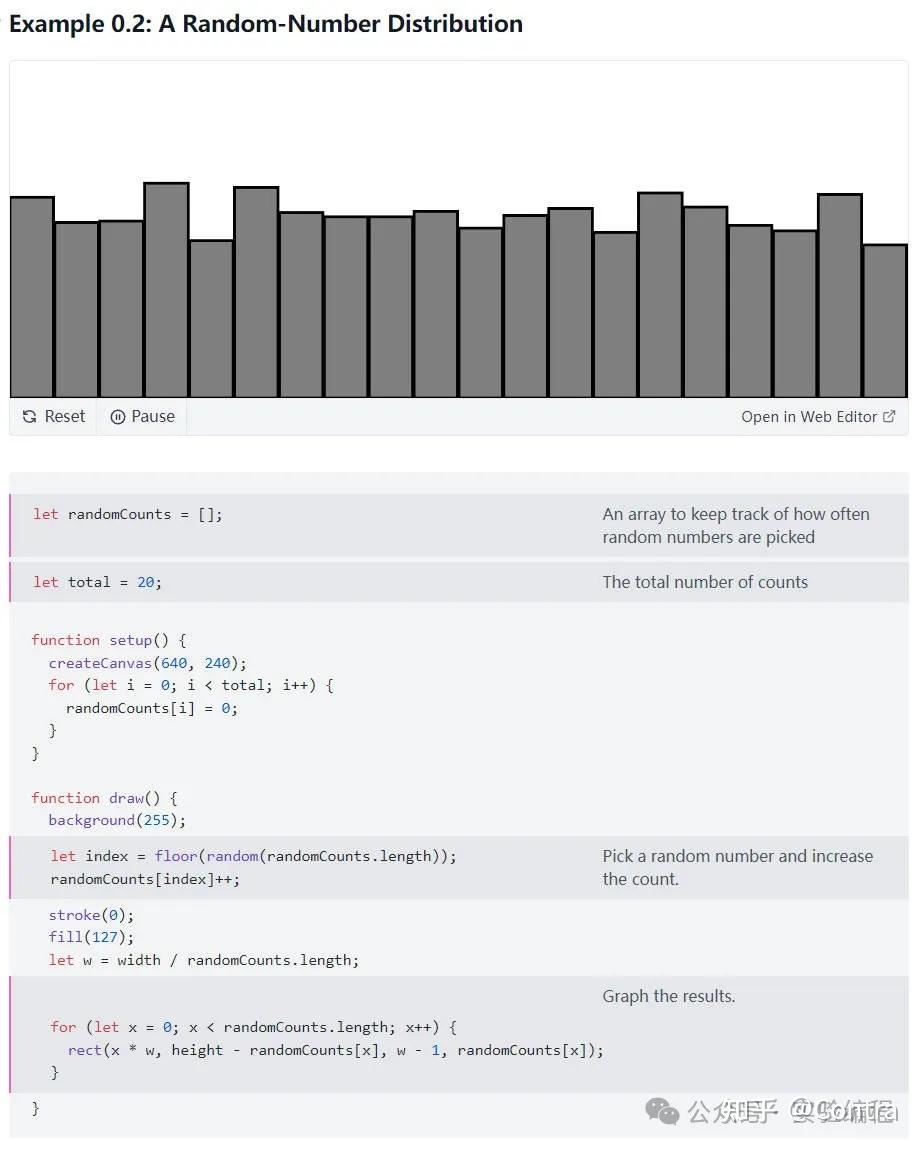Click the 'let randomCounts = [];' code line

click(x=128, y=514)
